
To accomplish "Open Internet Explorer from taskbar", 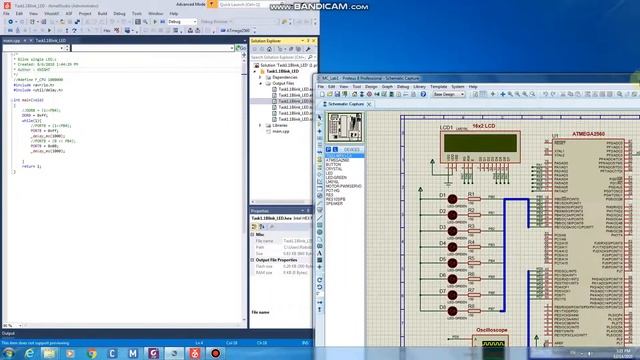I will pyautogui.click(x=29, y=353).
